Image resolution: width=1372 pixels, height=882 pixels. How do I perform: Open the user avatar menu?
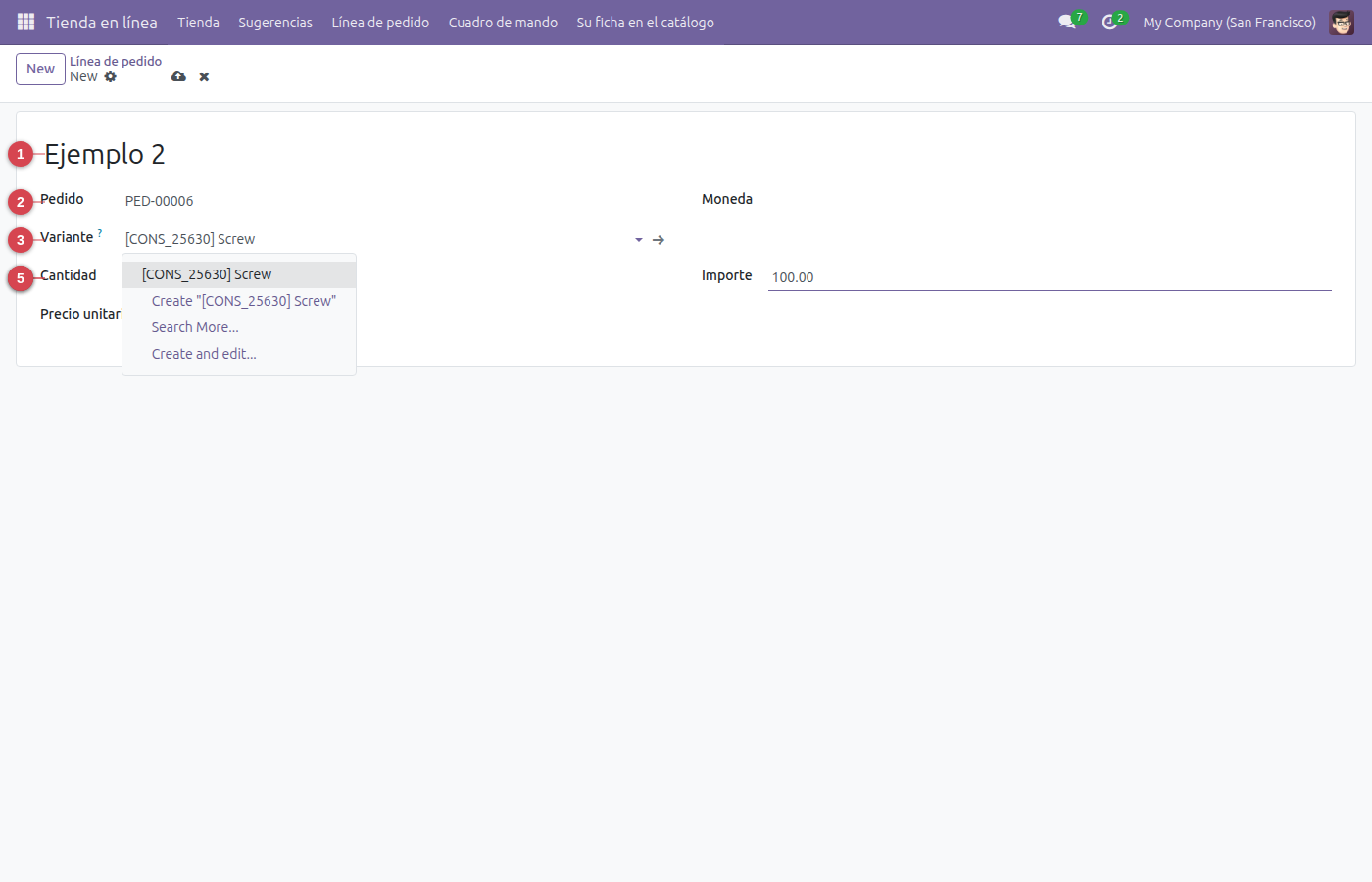1342,22
